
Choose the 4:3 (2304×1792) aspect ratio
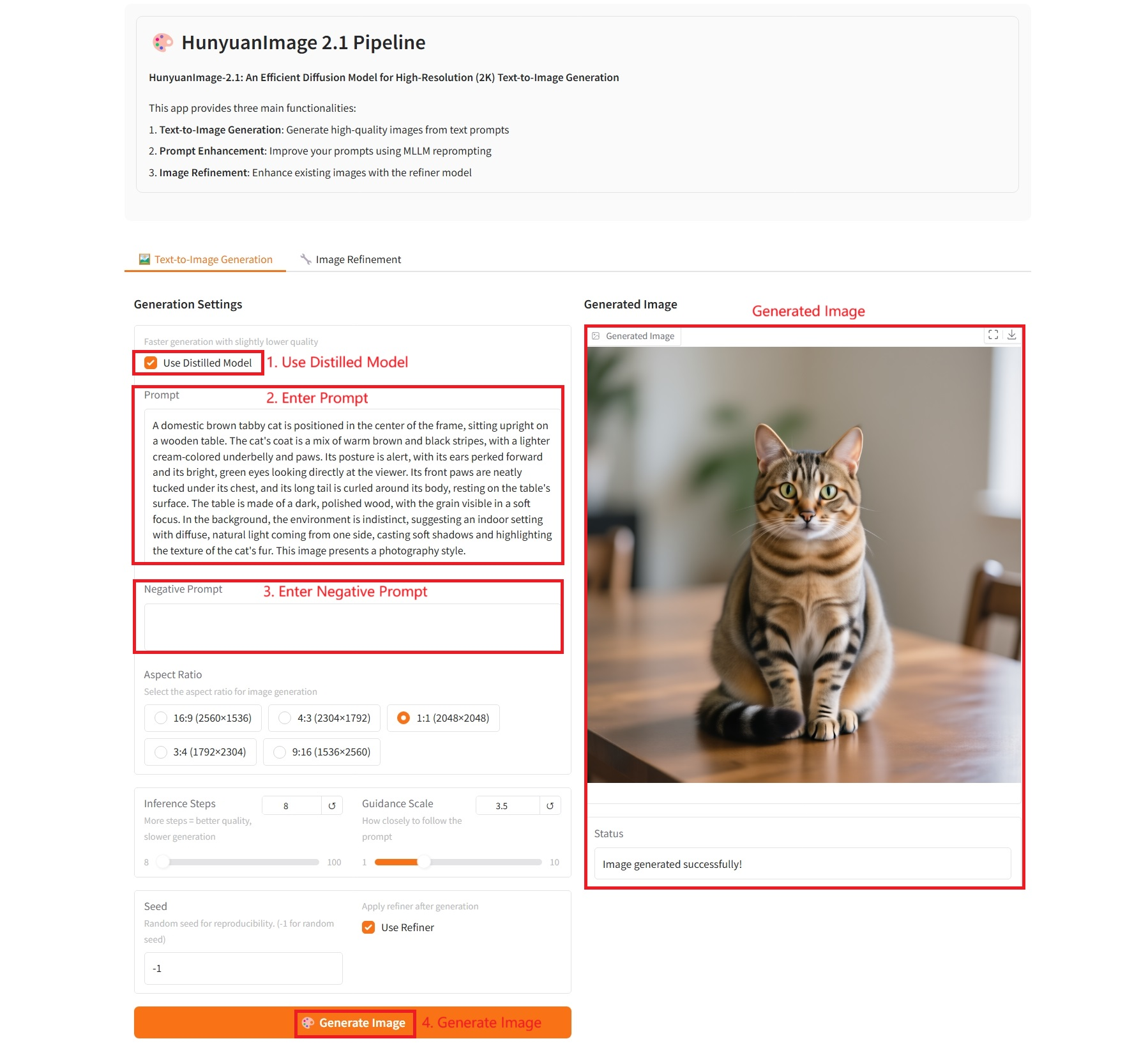coord(324,718)
